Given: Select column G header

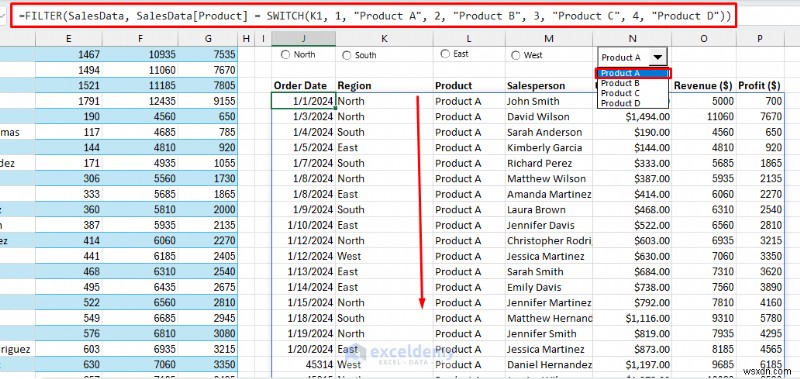Looking at the screenshot, I should [208, 38].
